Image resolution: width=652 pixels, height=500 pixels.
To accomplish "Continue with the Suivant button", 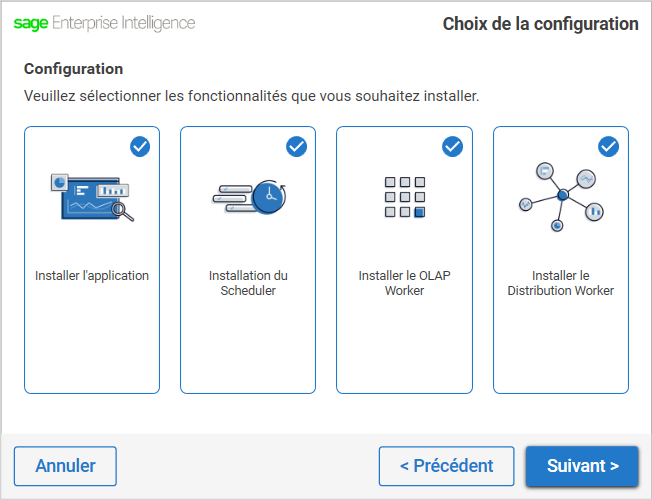I will [582, 466].
